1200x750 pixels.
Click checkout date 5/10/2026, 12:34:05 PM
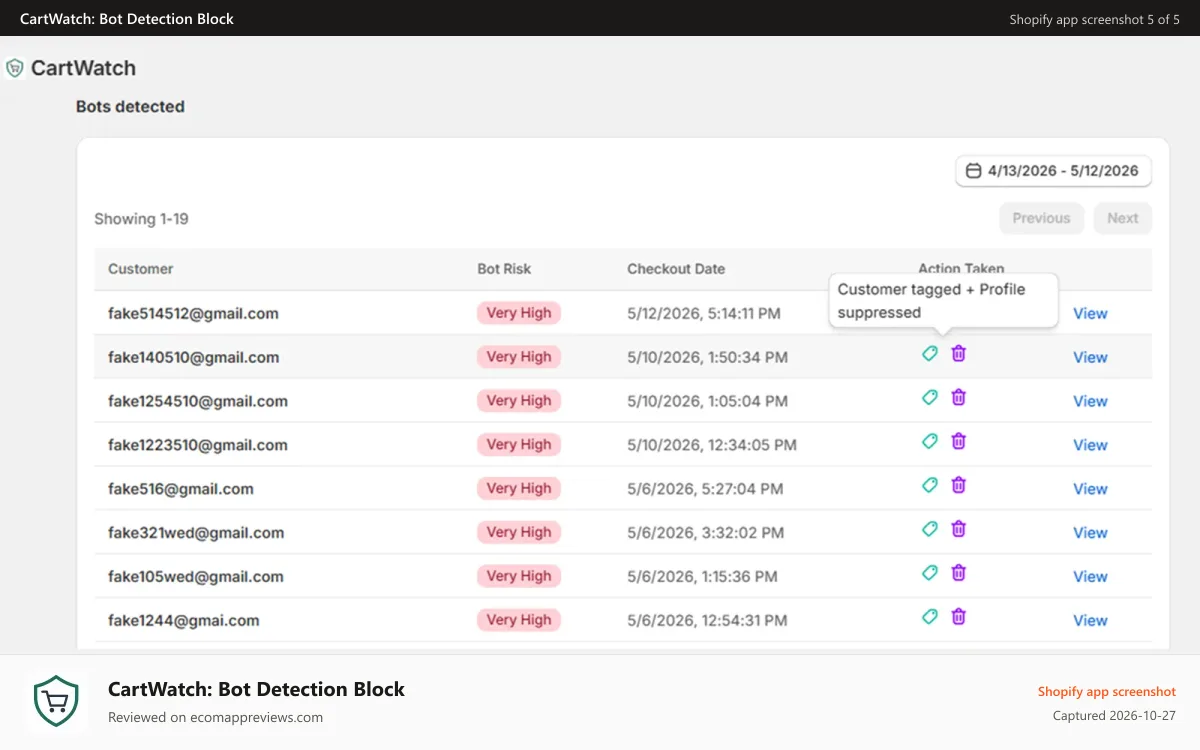pos(712,445)
